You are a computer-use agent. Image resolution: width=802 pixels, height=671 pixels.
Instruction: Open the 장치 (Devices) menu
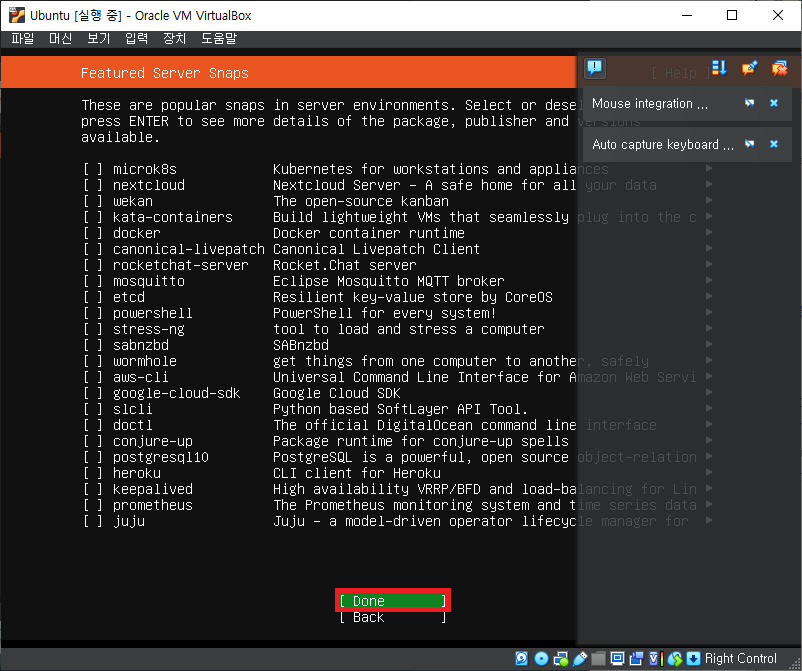click(x=174, y=38)
